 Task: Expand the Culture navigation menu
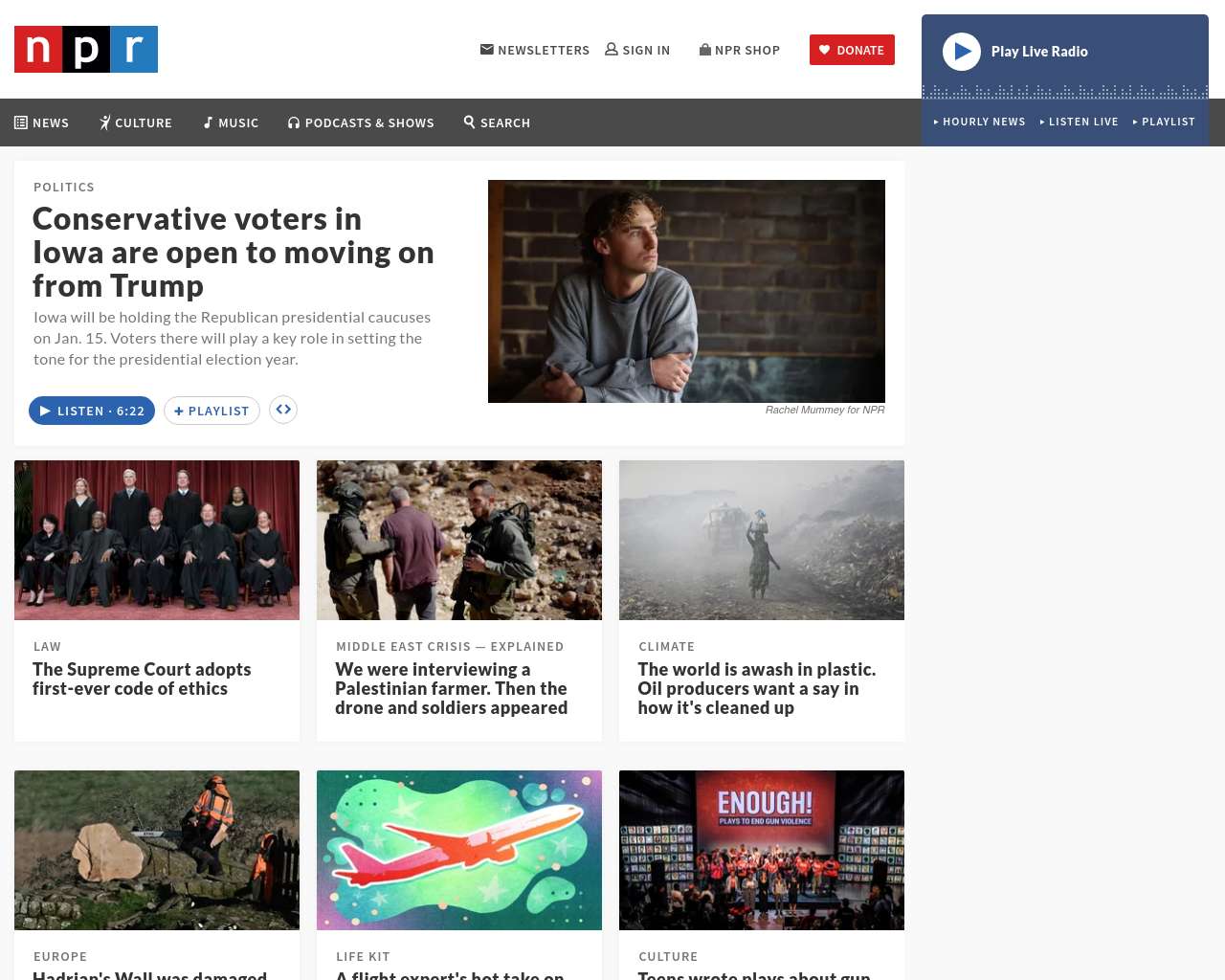pos(136,122)
